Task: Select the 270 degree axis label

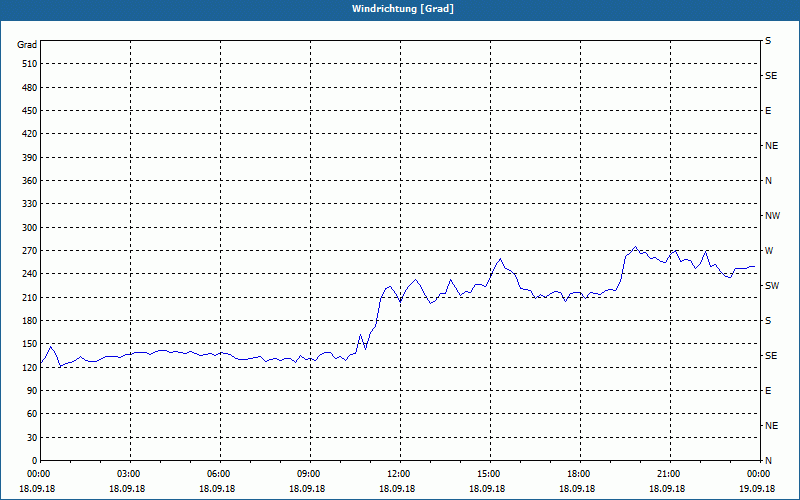Action: (30, 251)
